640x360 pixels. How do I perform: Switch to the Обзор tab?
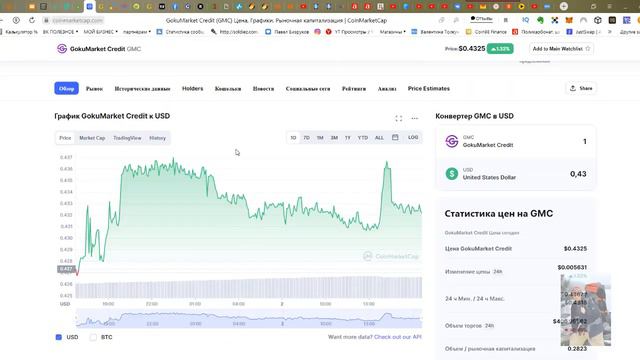(67, 88)
